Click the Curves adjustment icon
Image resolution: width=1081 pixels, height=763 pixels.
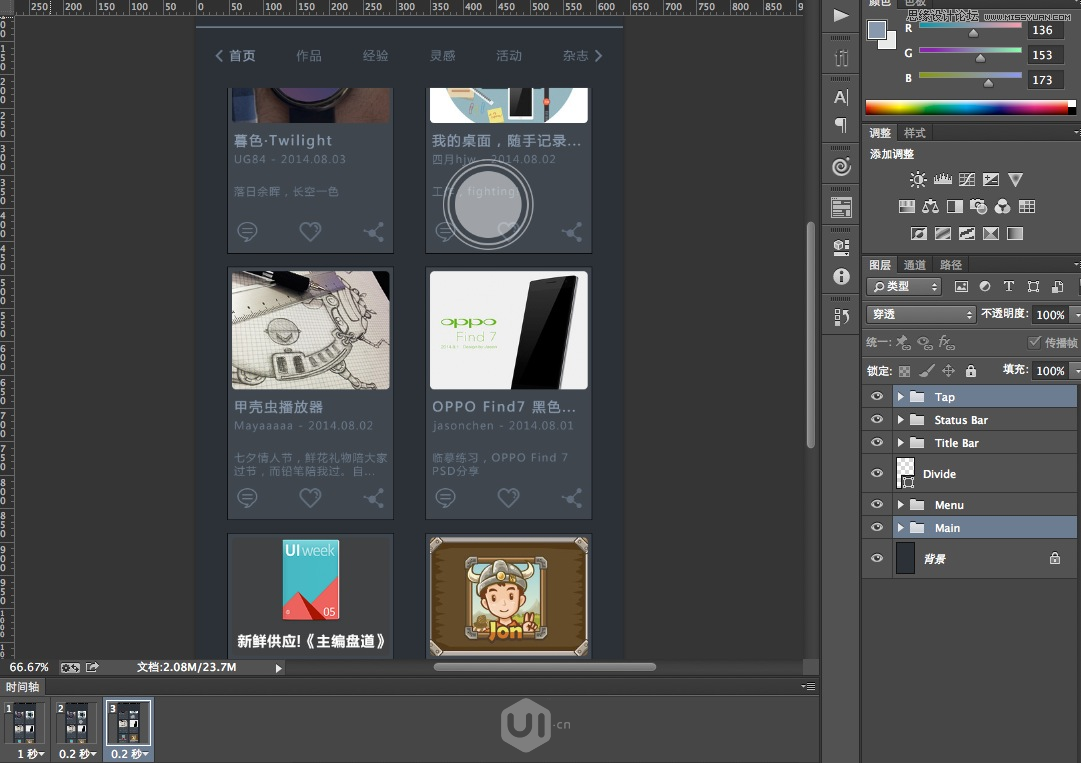click(967, 180)
